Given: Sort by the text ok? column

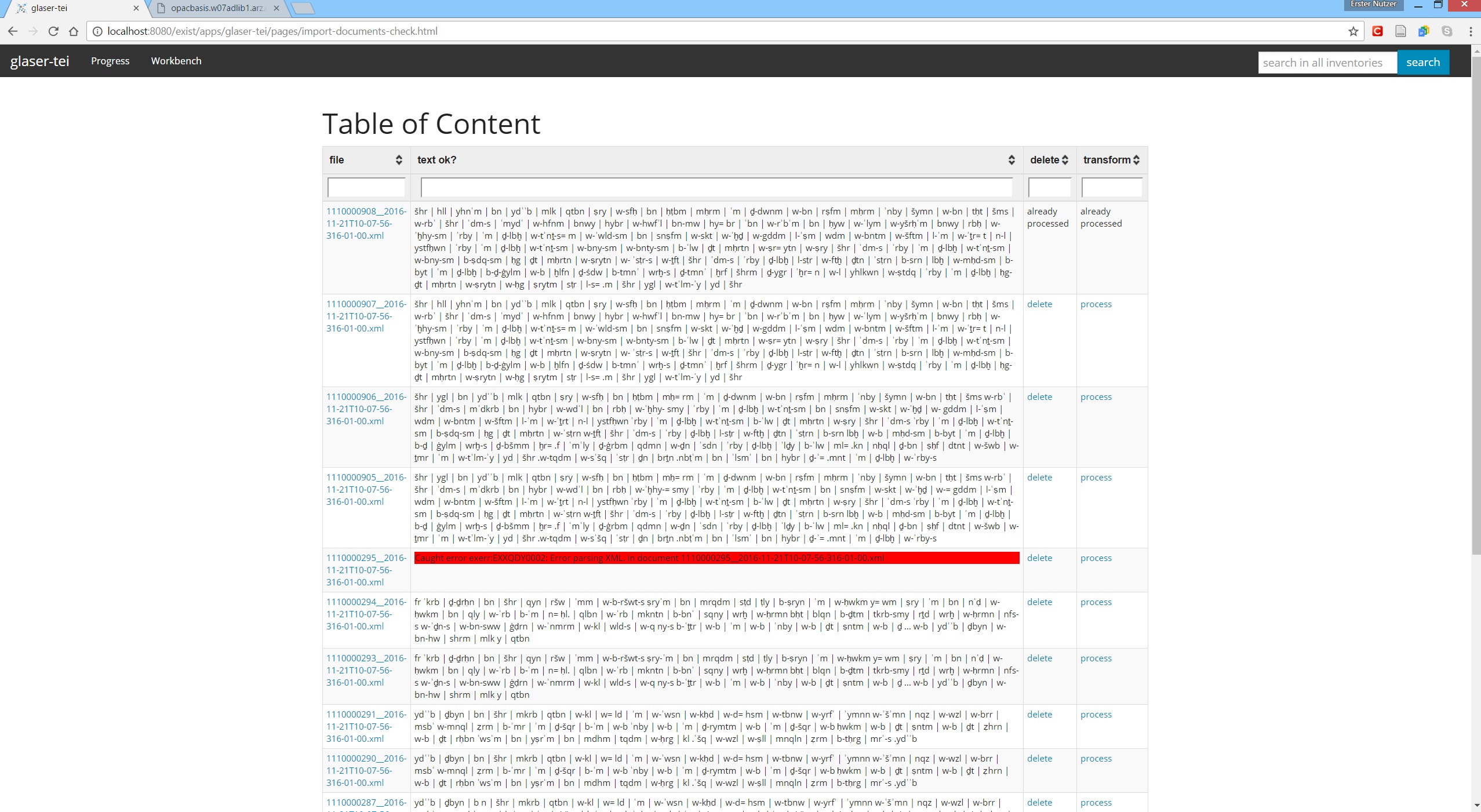Looking at the screenshot, I should coord(1011,160).
